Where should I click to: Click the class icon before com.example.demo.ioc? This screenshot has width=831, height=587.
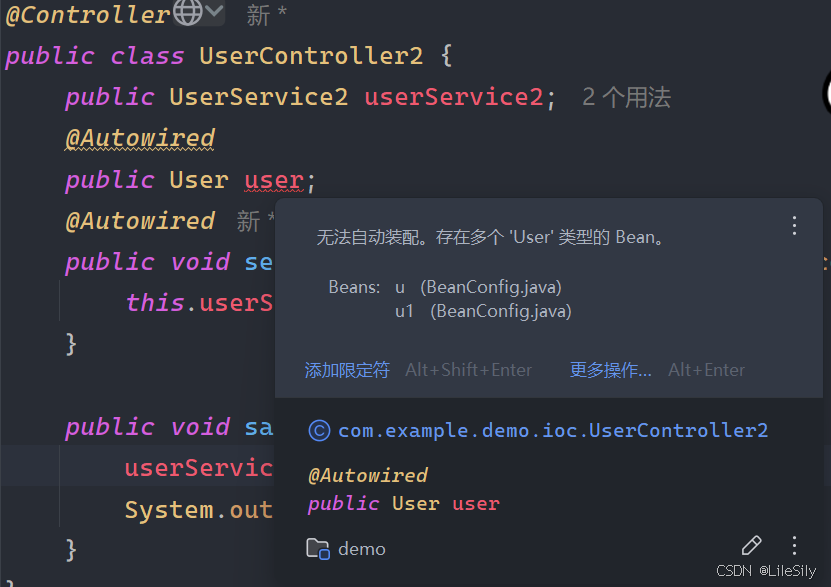click(x=319, y=430)
